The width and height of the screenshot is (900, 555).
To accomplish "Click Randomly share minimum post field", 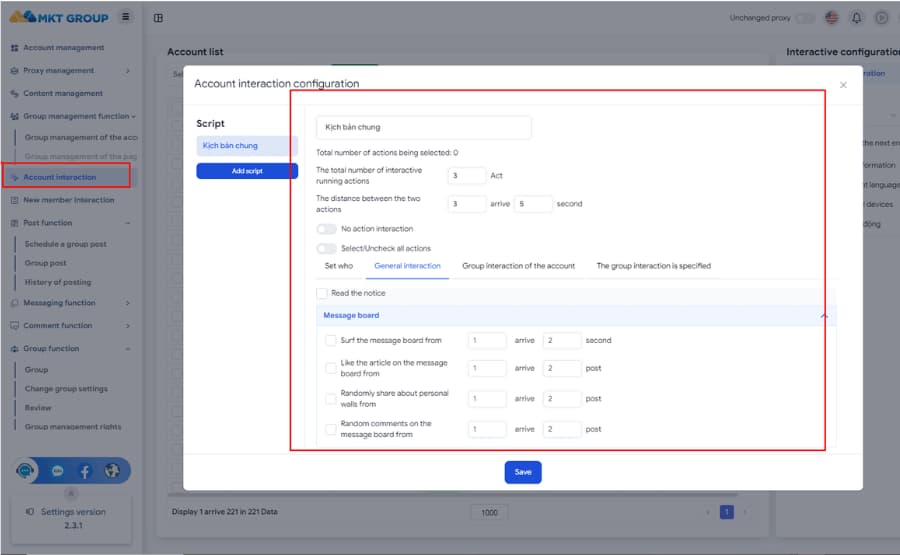I will click(487, 398).
